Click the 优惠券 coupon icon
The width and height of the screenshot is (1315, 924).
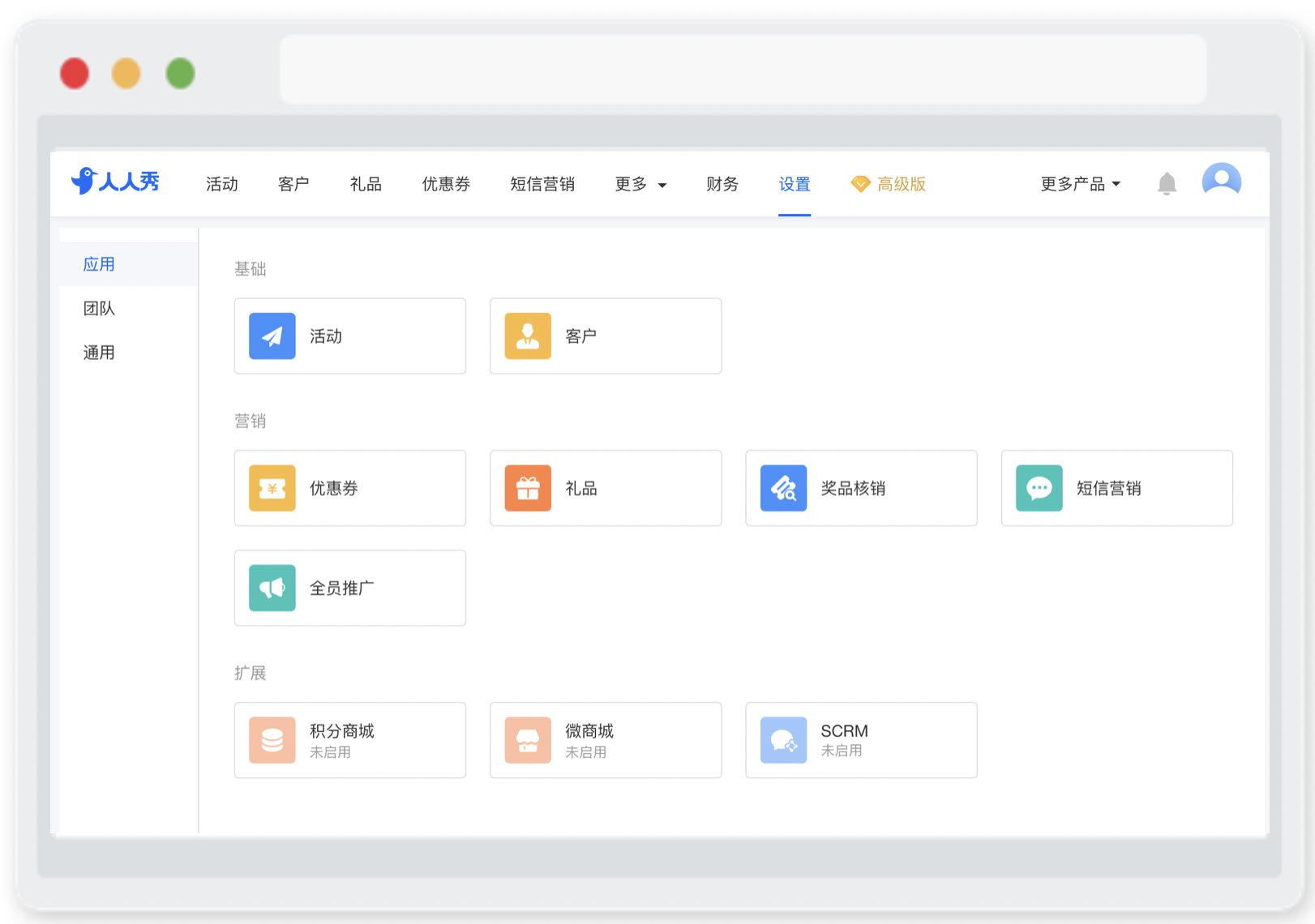coord(272,488)
